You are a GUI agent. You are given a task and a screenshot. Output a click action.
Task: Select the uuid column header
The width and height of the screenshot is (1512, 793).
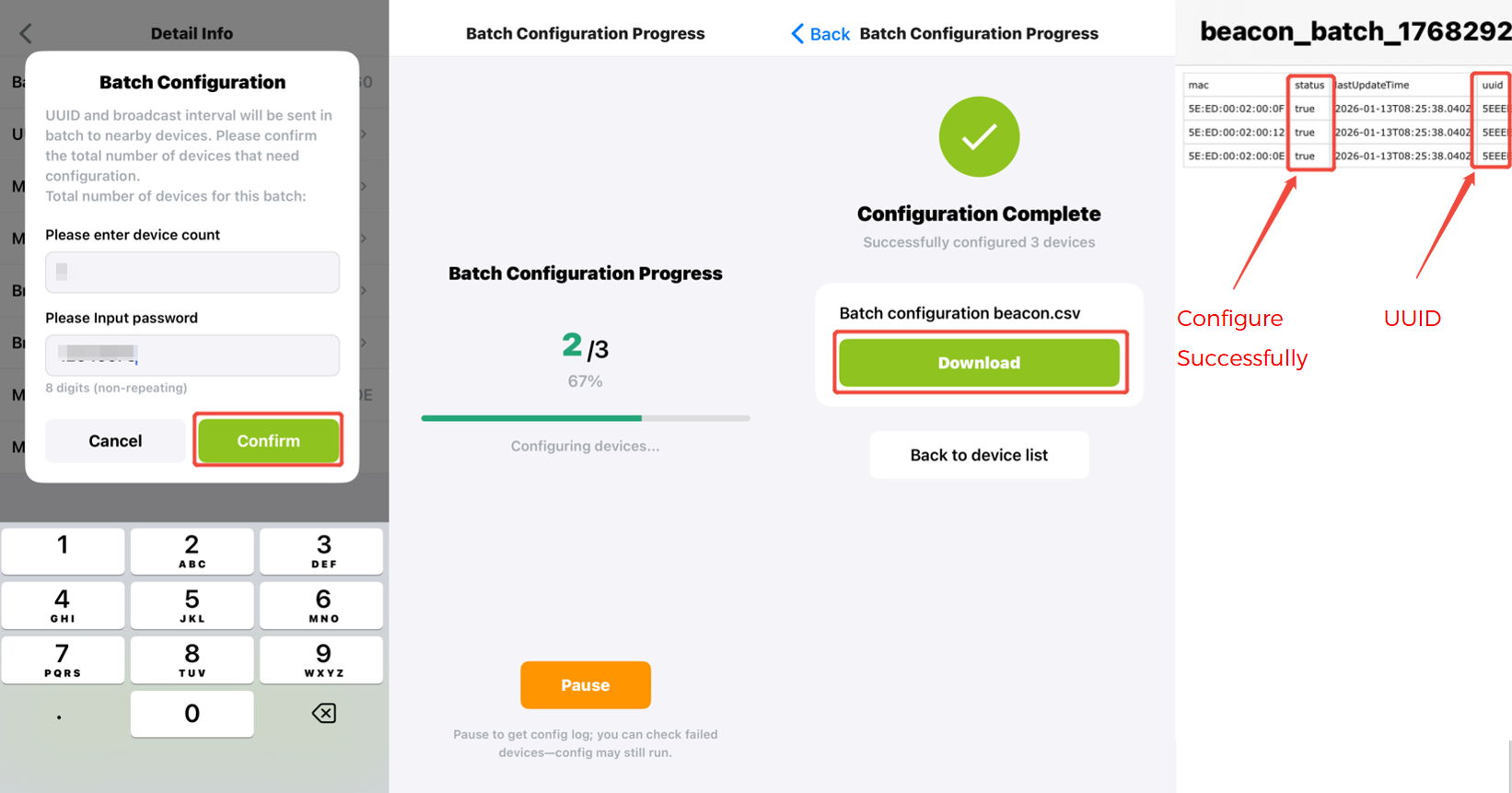1492,85
